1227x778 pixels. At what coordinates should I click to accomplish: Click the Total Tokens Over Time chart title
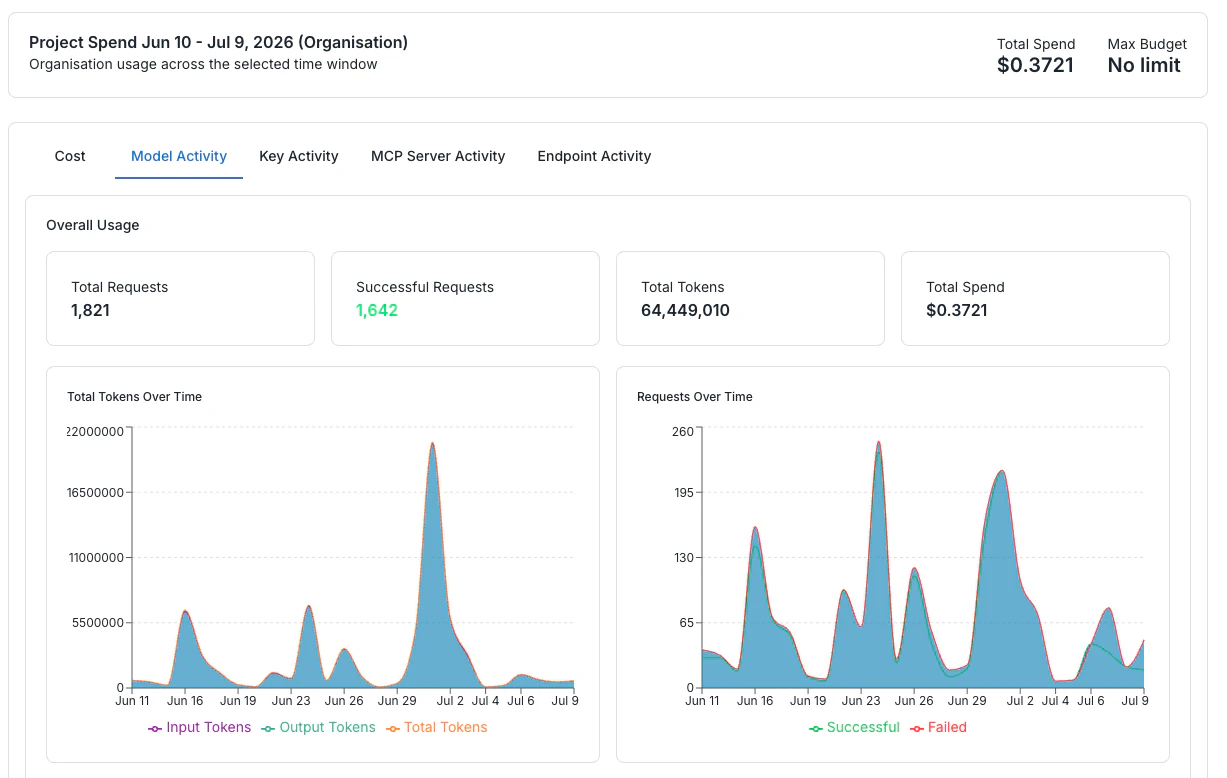coord(134,397)
